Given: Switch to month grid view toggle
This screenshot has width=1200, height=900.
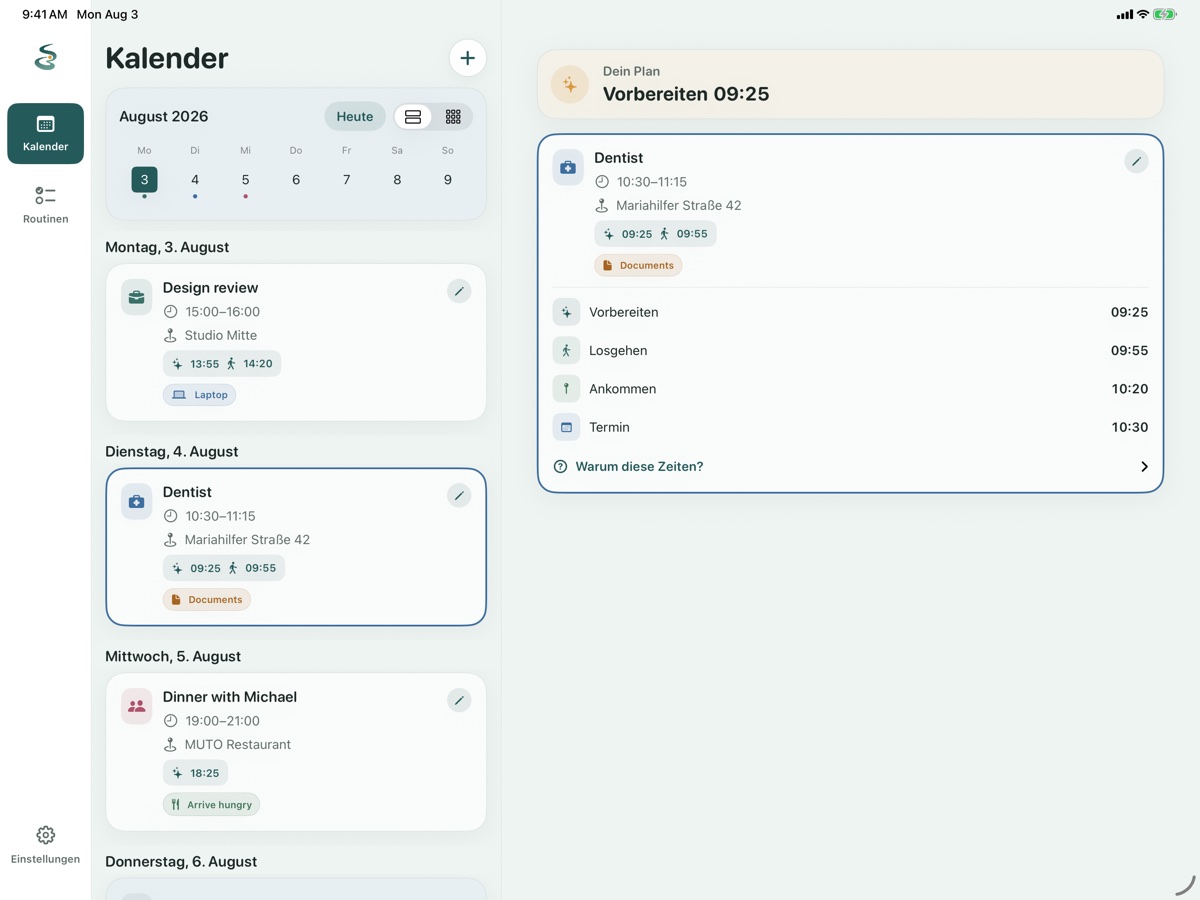Looking at the screenshot, I should coord(453,117).
